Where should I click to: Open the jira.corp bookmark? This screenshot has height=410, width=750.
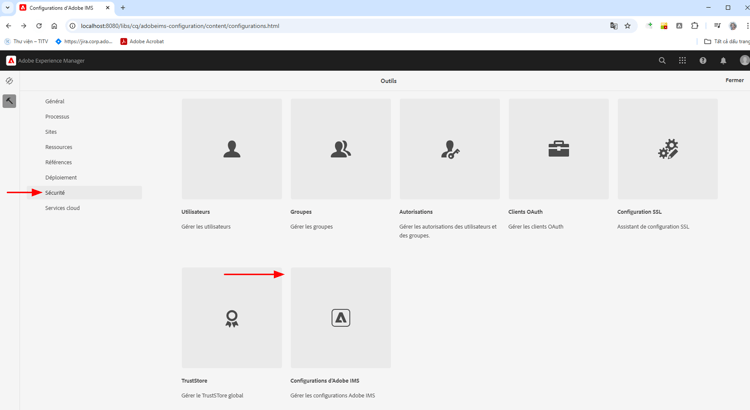click(84, 42)
